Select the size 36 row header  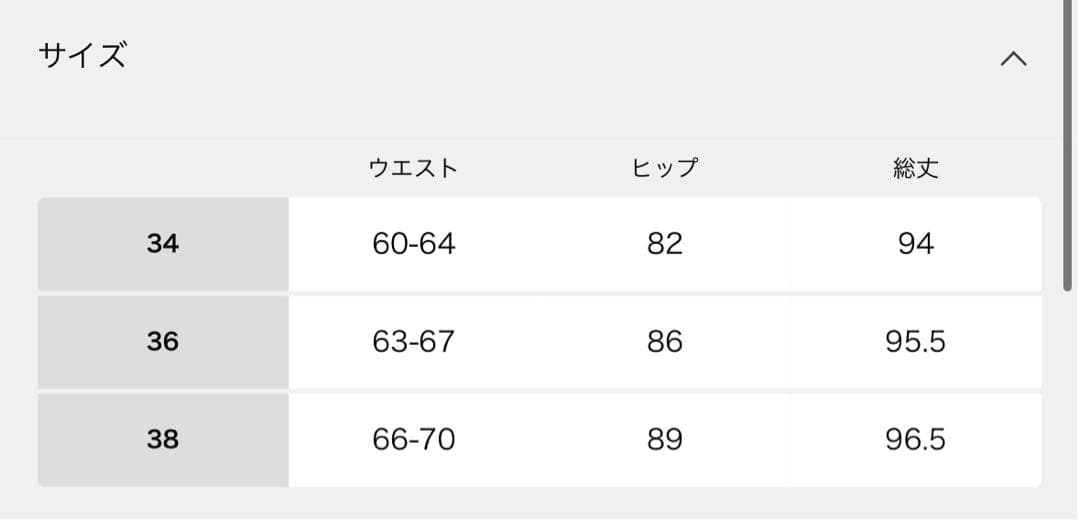point(163,342)
